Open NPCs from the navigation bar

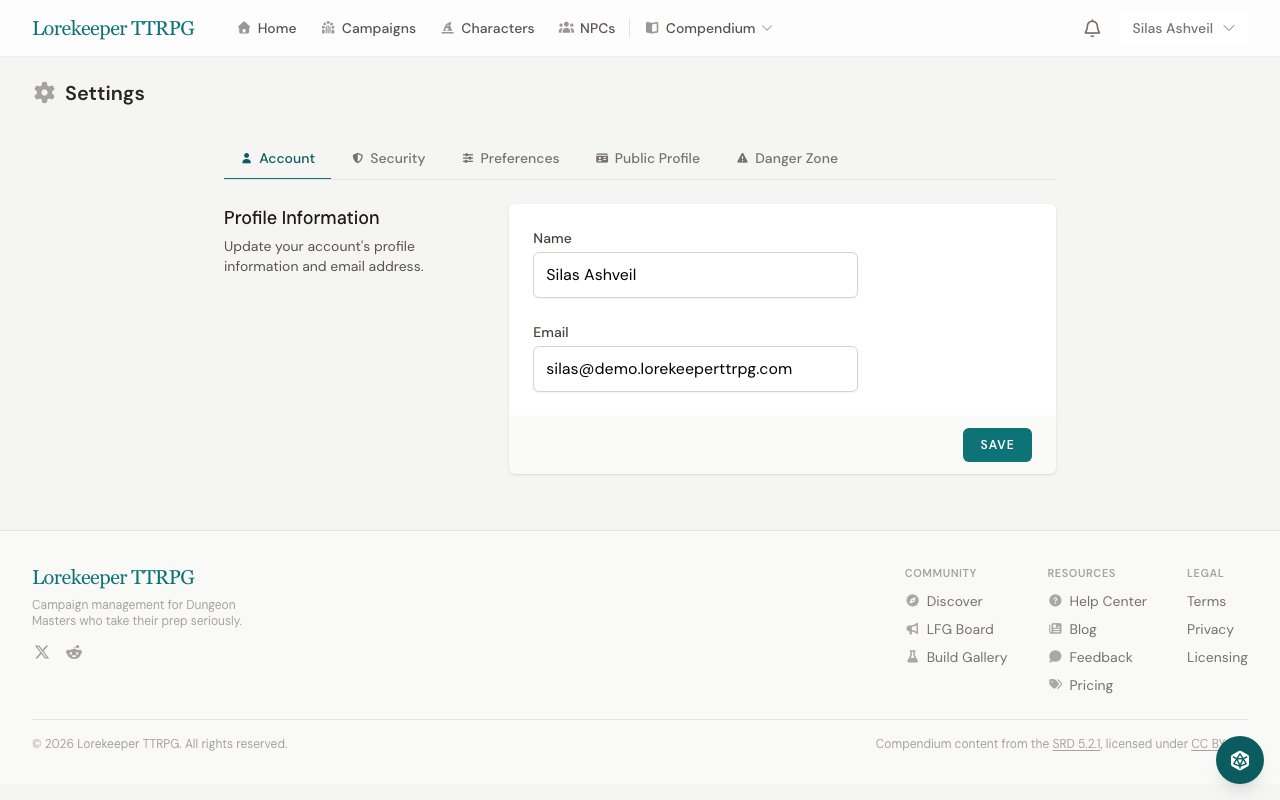[587, 28]
